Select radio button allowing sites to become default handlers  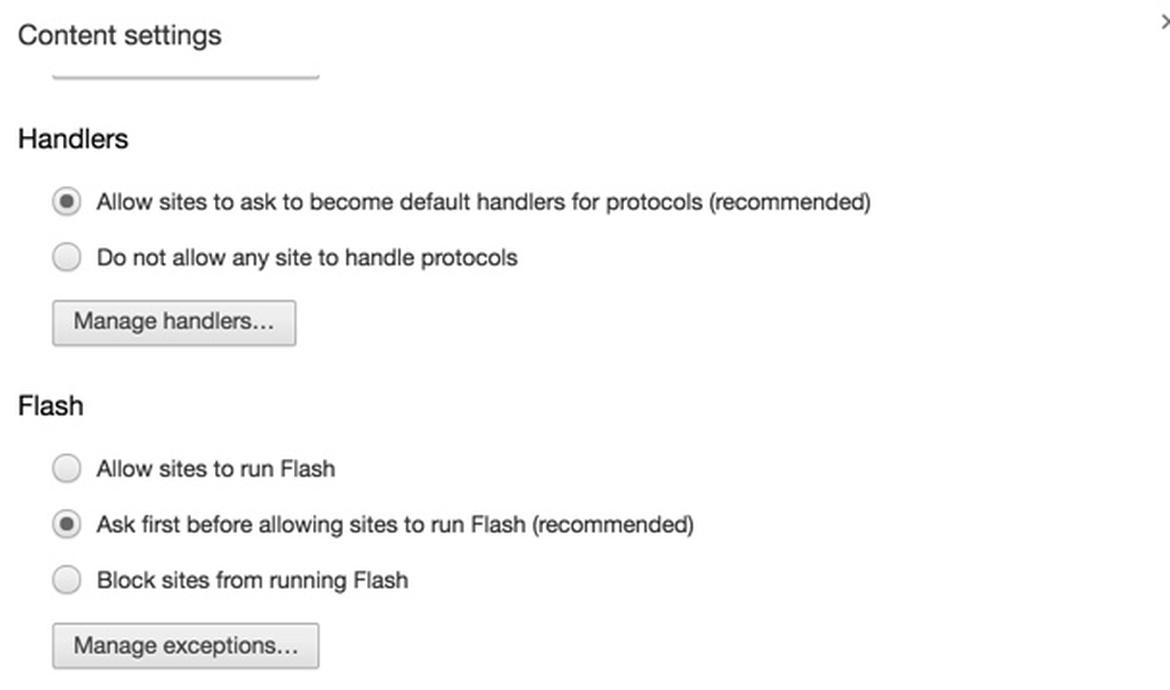click(67, 202)
